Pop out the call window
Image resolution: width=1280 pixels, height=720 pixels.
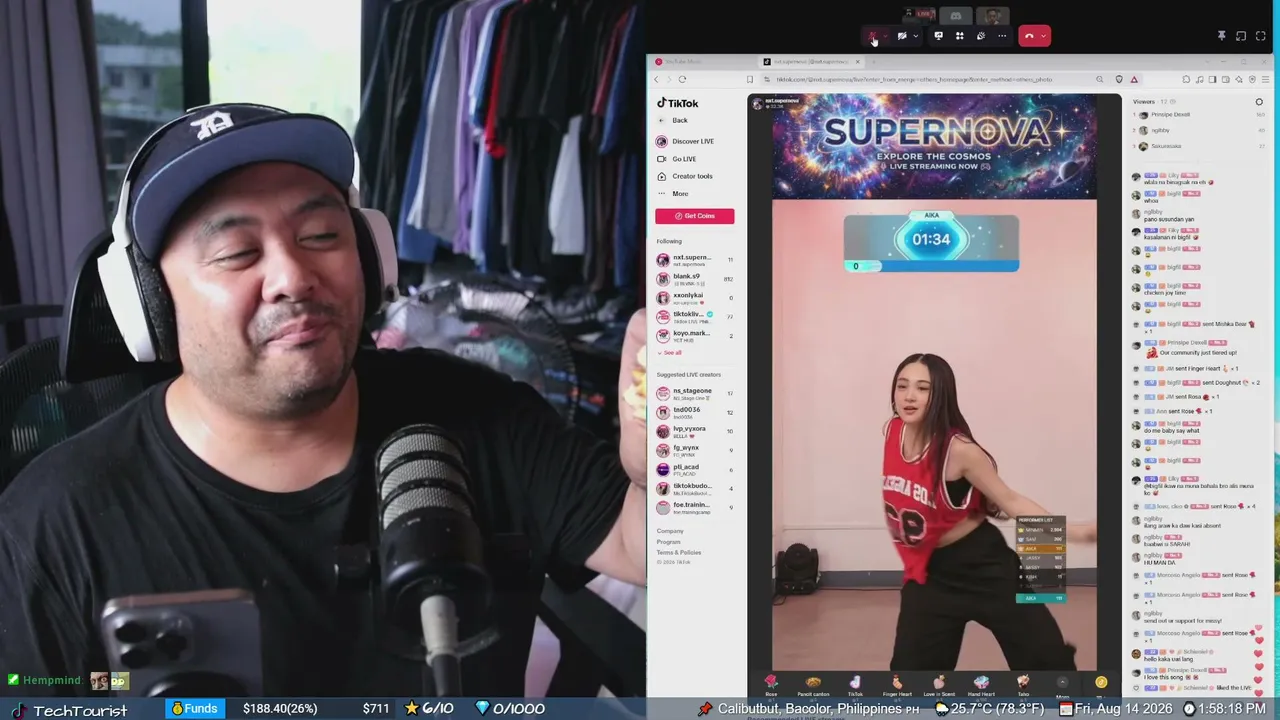tap(1241, 36)
